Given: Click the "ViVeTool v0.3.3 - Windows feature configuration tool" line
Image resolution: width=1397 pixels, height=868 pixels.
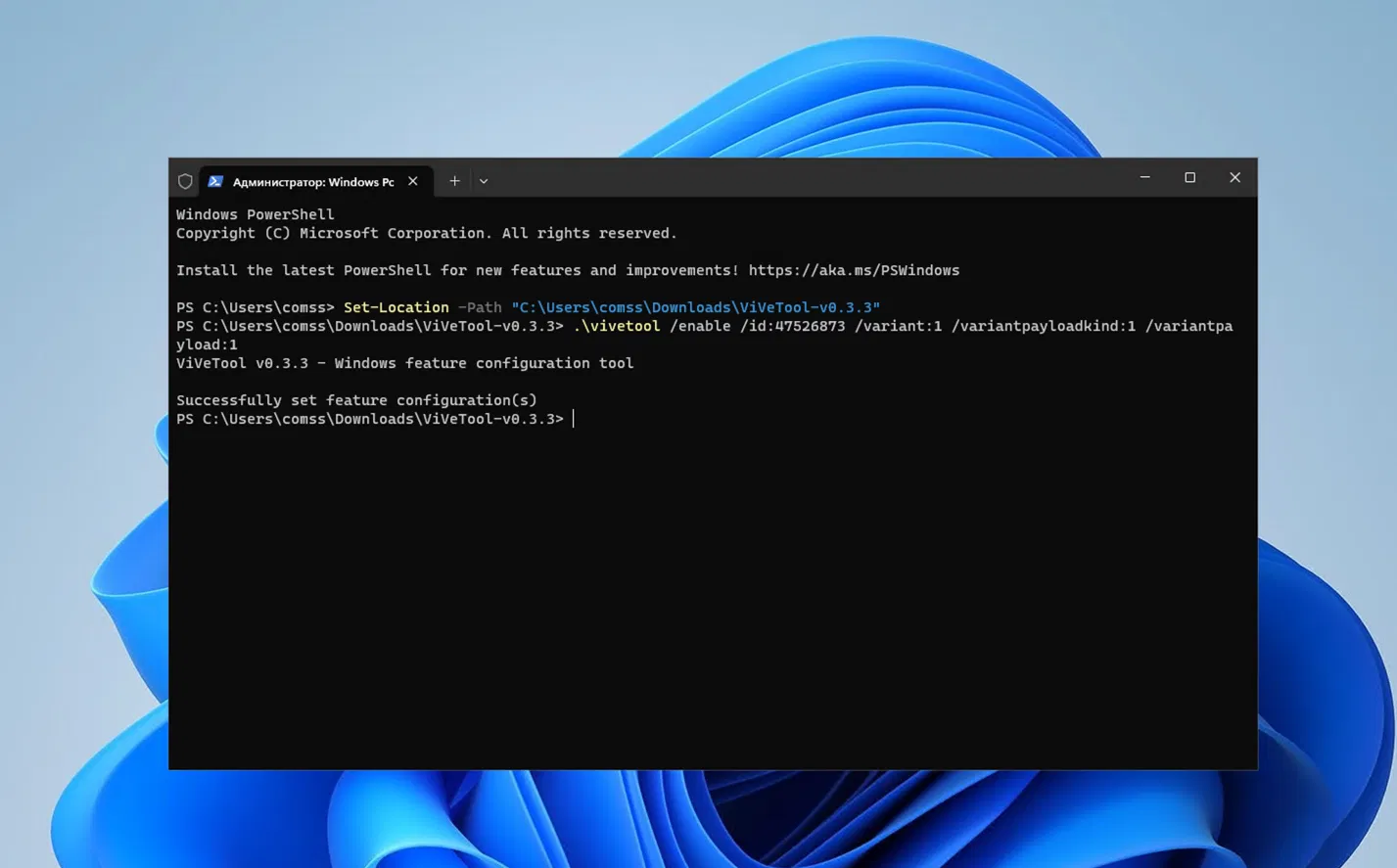Looking at the screenshot, I should (x=404, y=363).
